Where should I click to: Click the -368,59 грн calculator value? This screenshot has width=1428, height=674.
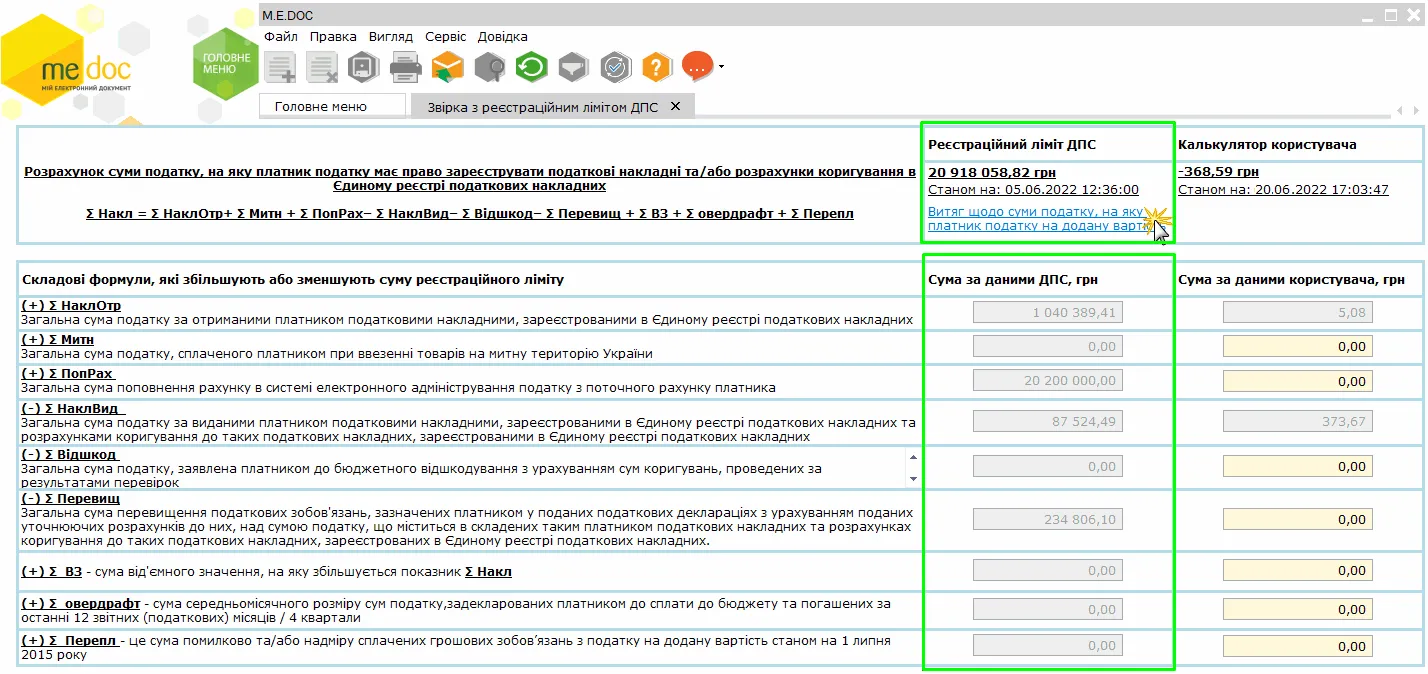pos(1218,172)
